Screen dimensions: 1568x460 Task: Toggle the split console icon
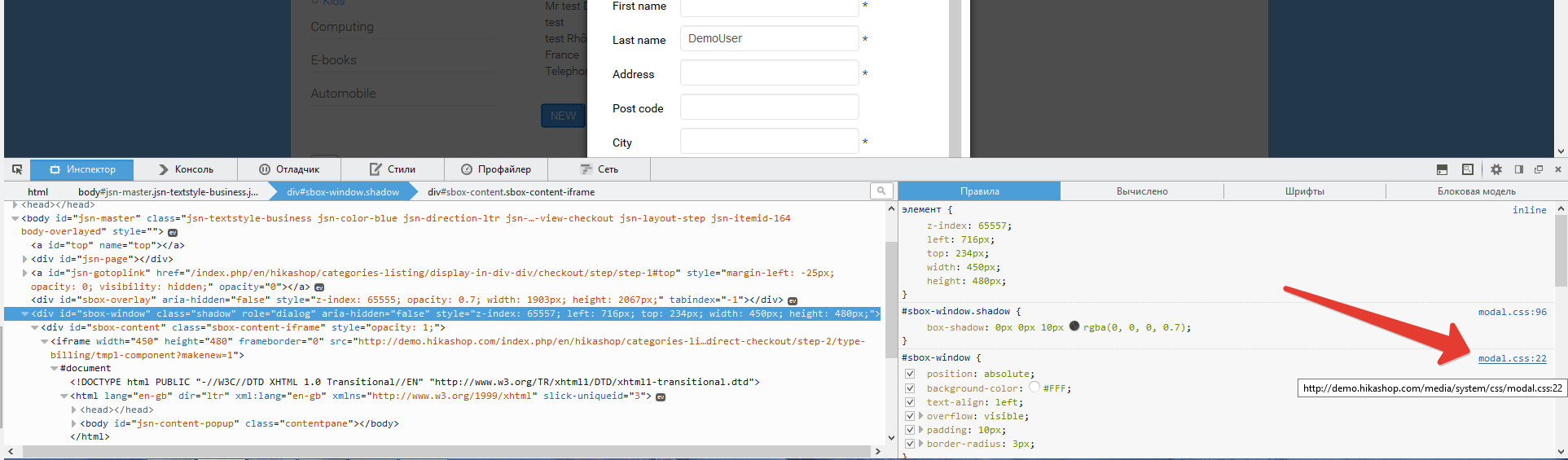(x=1442, y=169)
